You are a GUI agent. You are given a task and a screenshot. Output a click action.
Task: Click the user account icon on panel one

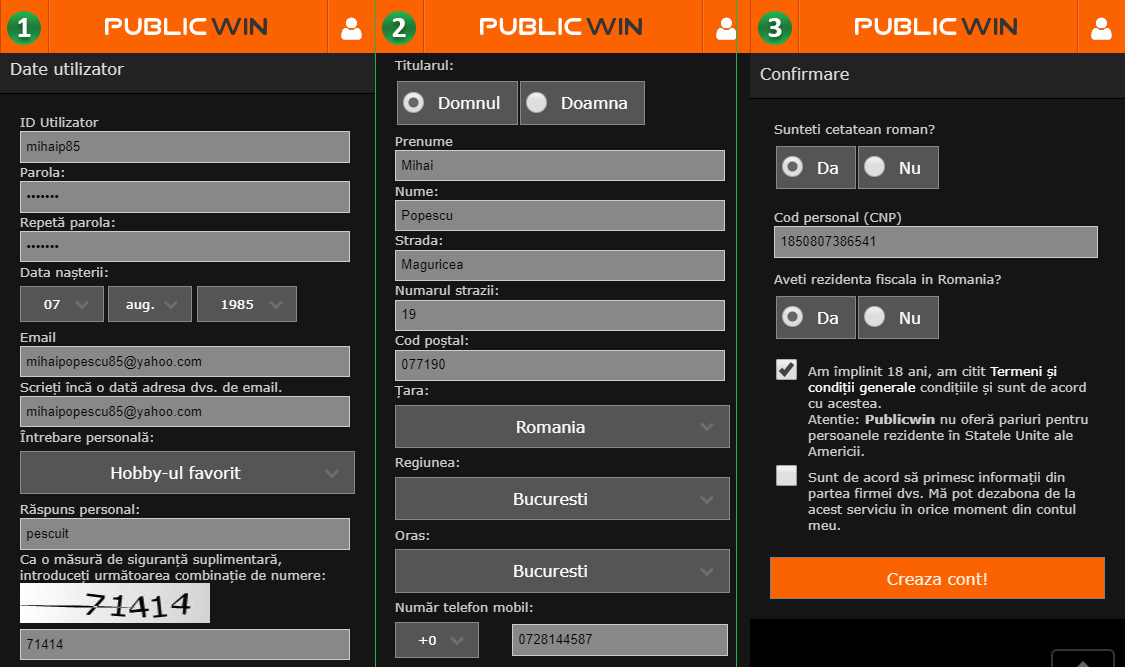[350, 27]
